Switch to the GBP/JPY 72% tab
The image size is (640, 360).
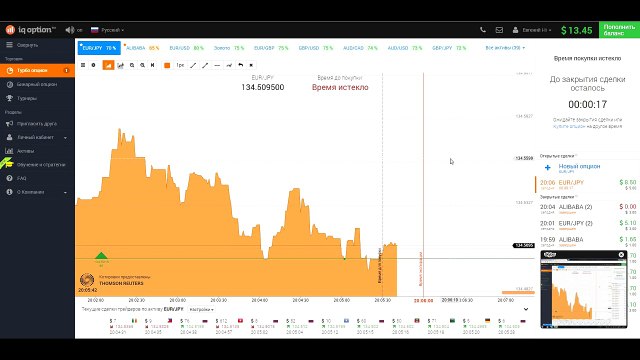pos(449,48)
